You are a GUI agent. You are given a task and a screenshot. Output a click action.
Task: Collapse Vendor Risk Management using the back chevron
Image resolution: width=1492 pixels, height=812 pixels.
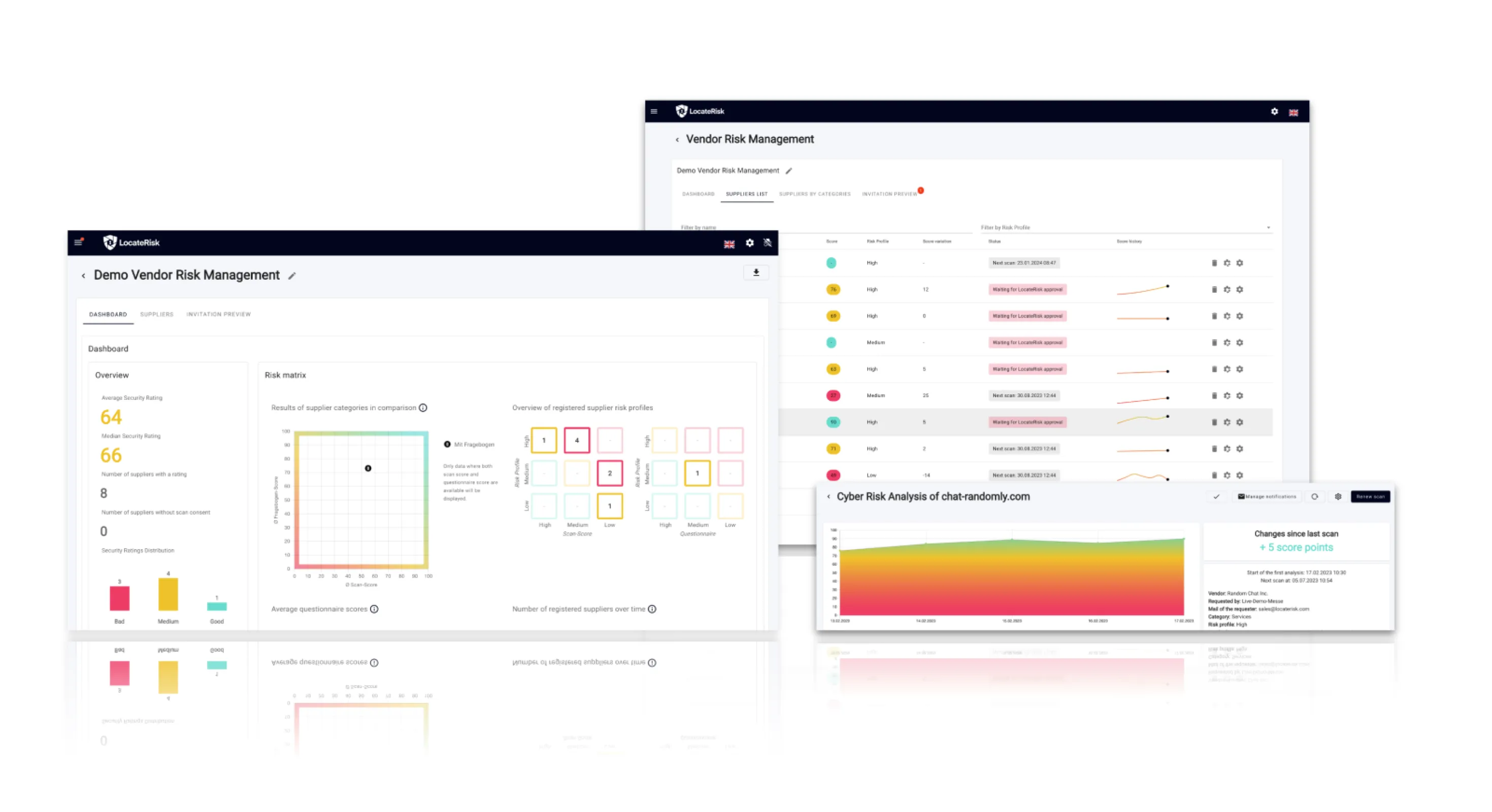point(677,139)
